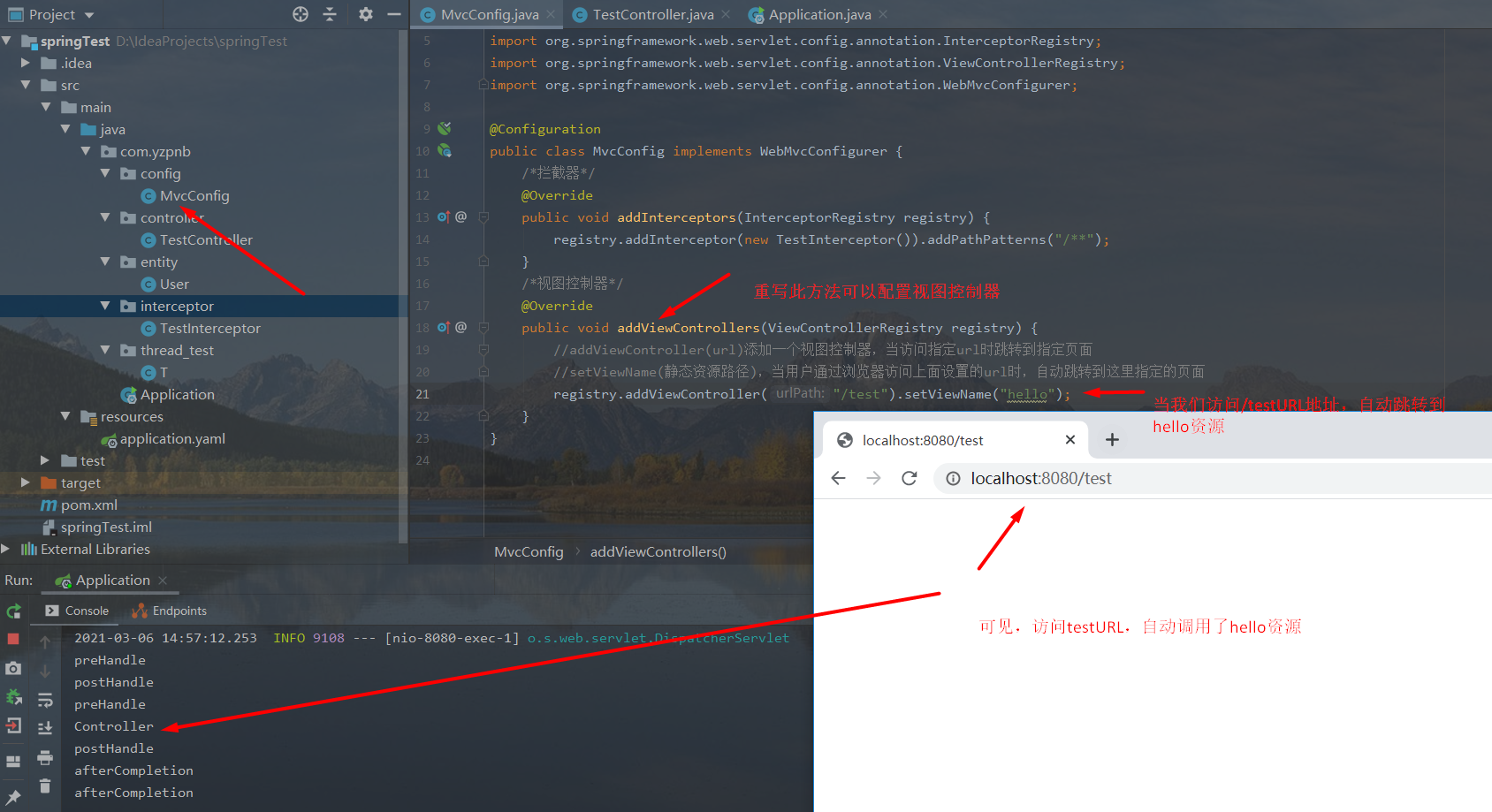Image resolution: width=1492 pixels, height=812 pixels.
Task: Rerun Application using the Run panel icon
Action: point(13,611)
